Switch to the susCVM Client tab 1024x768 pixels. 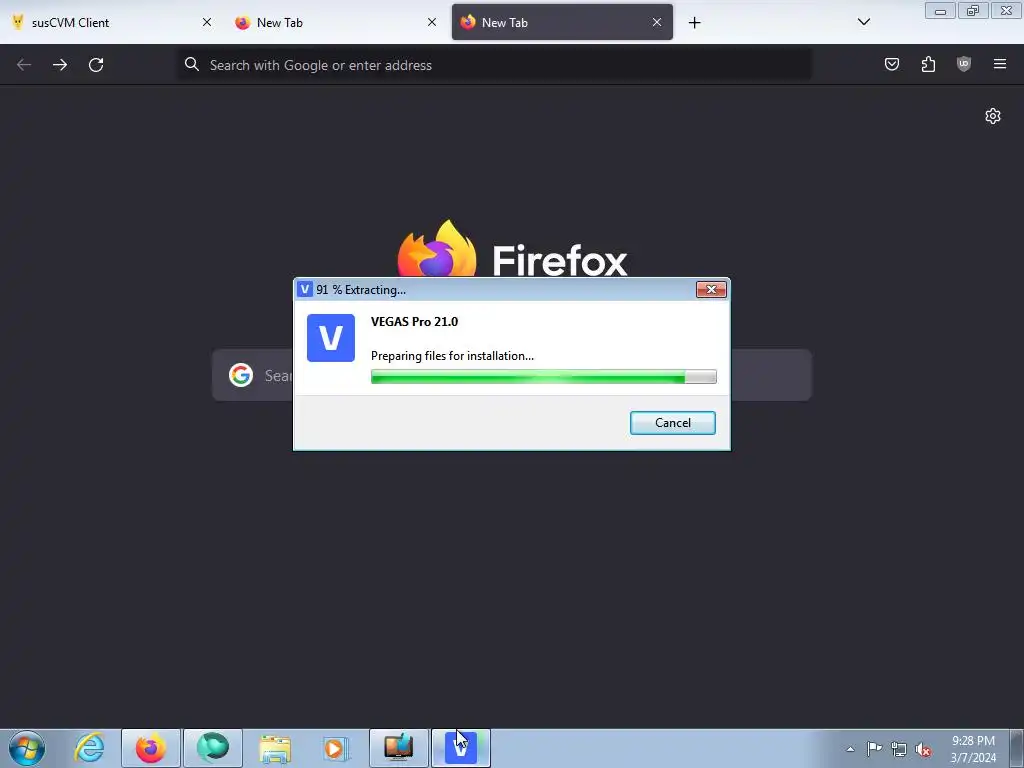click(x=111, y=22)
